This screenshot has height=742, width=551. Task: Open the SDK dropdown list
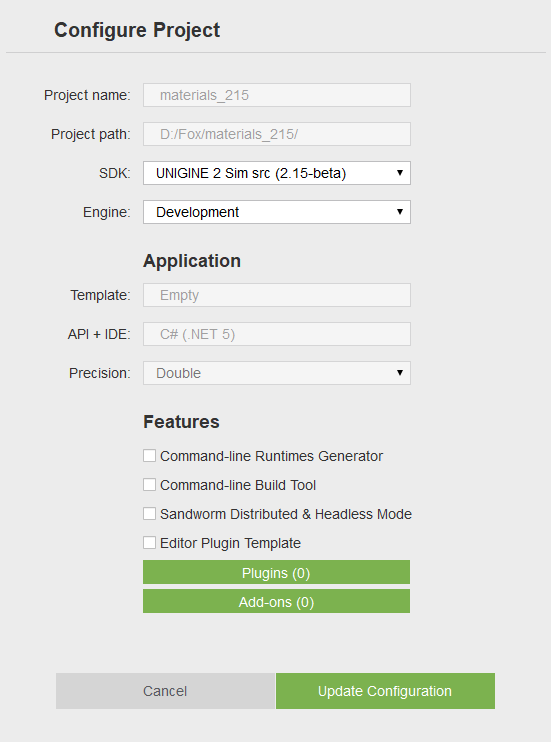(277, 173)
